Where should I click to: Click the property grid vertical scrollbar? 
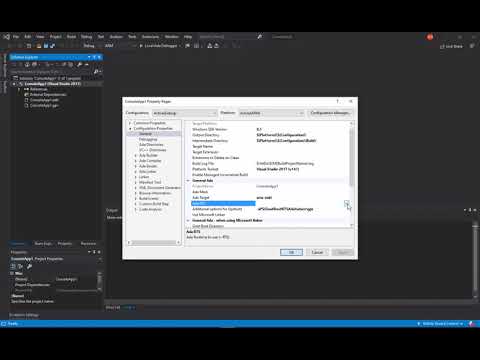[351, 157]
